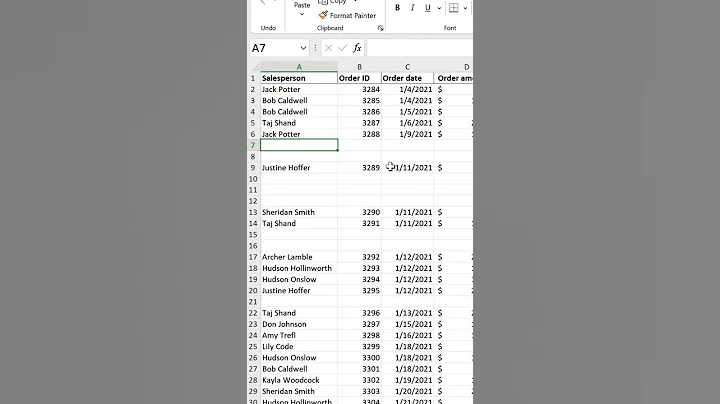Click date 1/15/2021 cell

coord(407,324)
